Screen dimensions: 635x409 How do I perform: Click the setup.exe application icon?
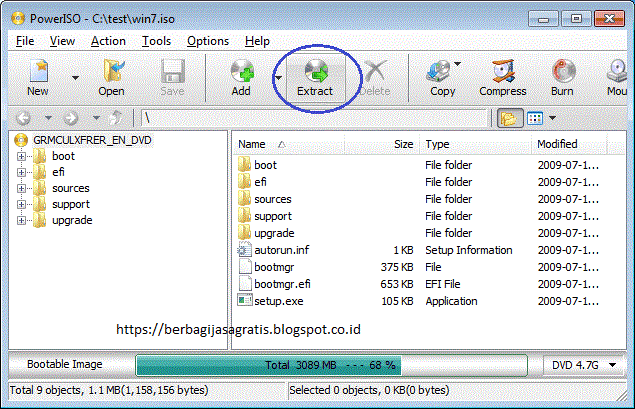[x=245, y=300]
